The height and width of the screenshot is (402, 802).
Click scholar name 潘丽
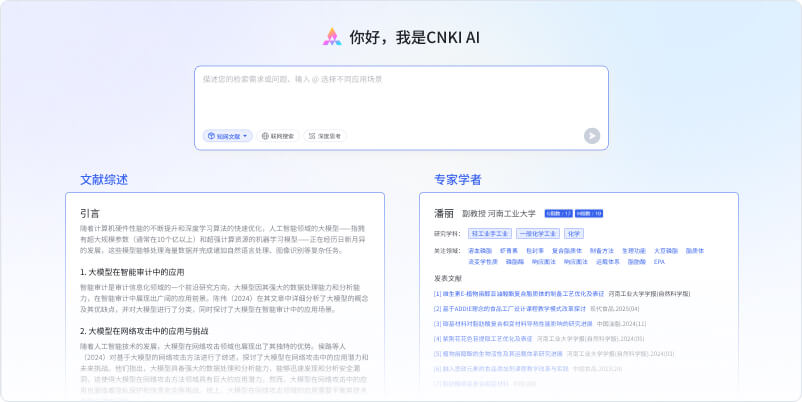click(444, 213)
